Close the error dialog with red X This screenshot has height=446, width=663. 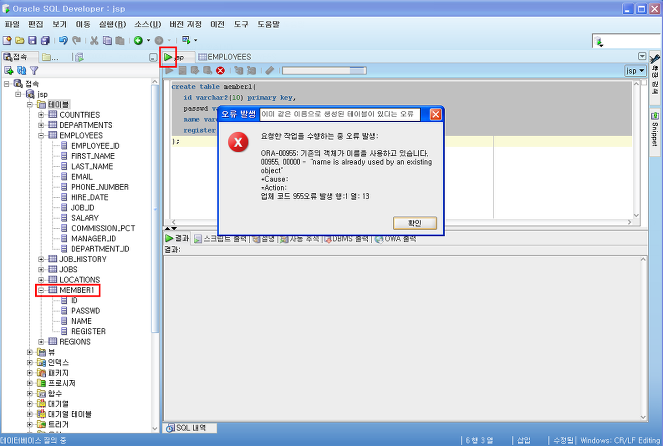pyautogui.click(x=436, y=114)
